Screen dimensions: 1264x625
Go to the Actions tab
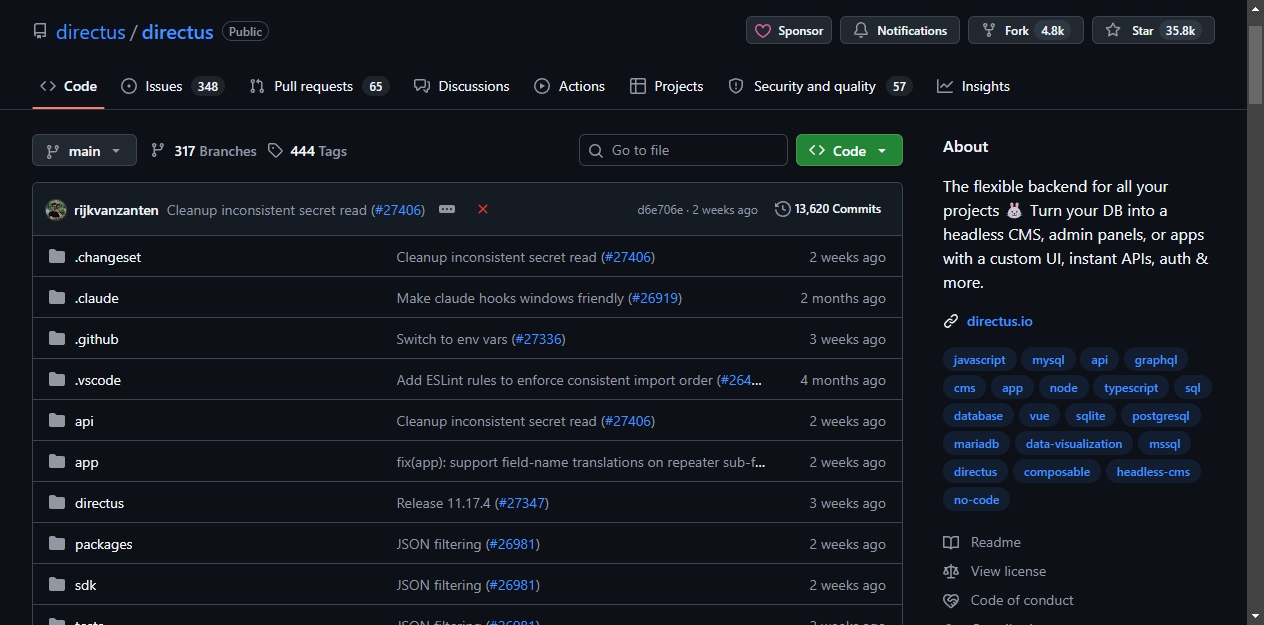pos(569,86)
